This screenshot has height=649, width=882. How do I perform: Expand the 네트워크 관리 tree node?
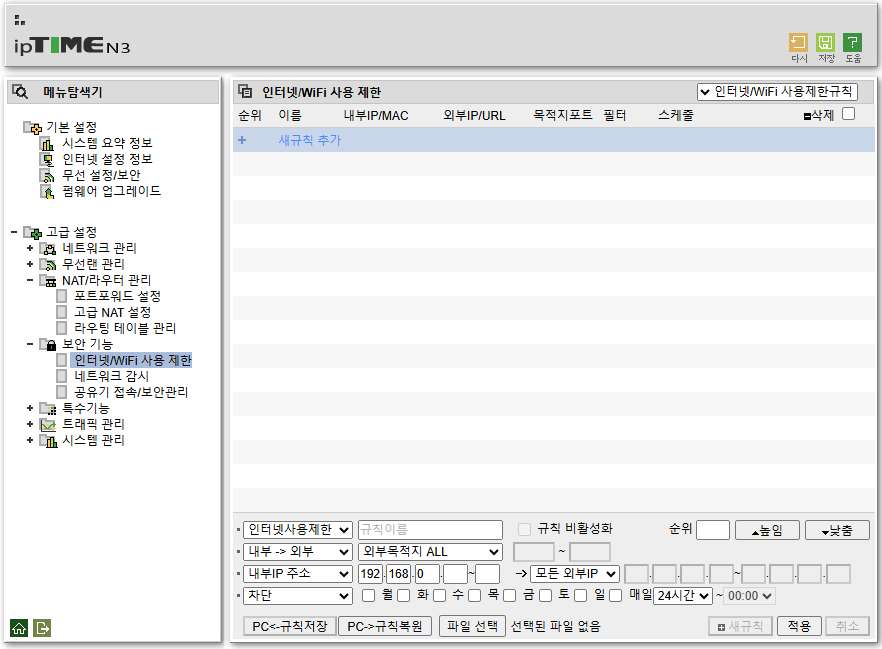(30, 248)
